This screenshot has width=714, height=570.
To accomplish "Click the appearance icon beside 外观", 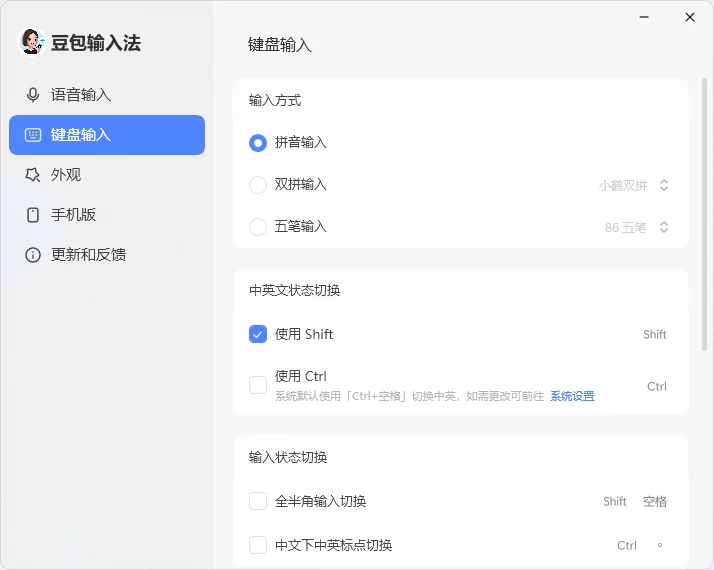I will (33, 175).
